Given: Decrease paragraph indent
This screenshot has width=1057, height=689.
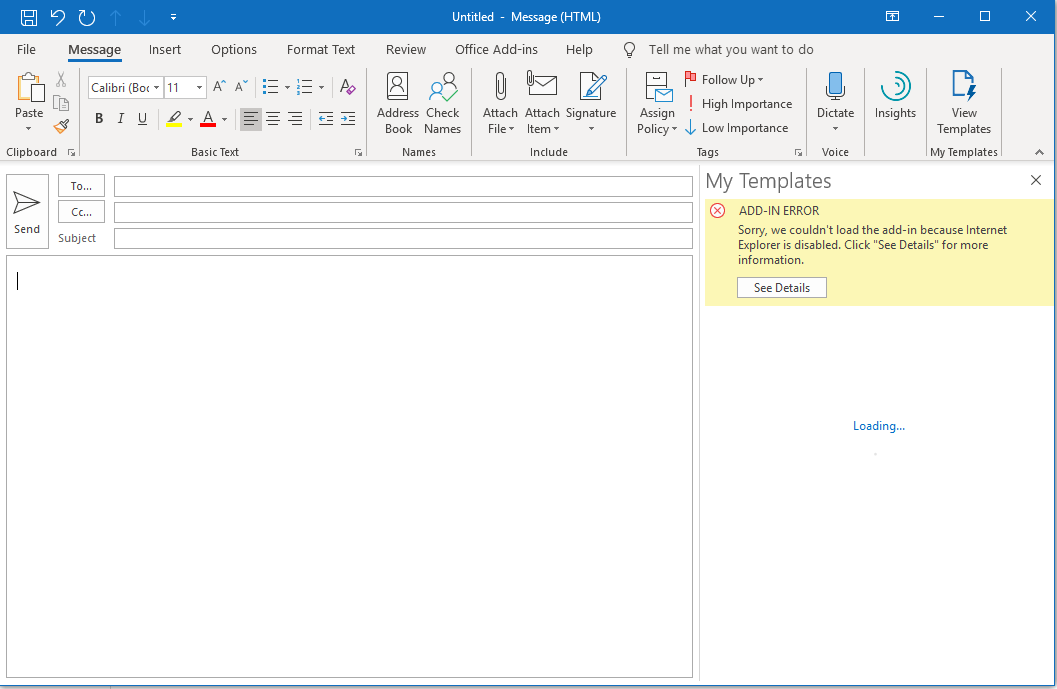Looking at the screenshot, I should click(326, 119).
